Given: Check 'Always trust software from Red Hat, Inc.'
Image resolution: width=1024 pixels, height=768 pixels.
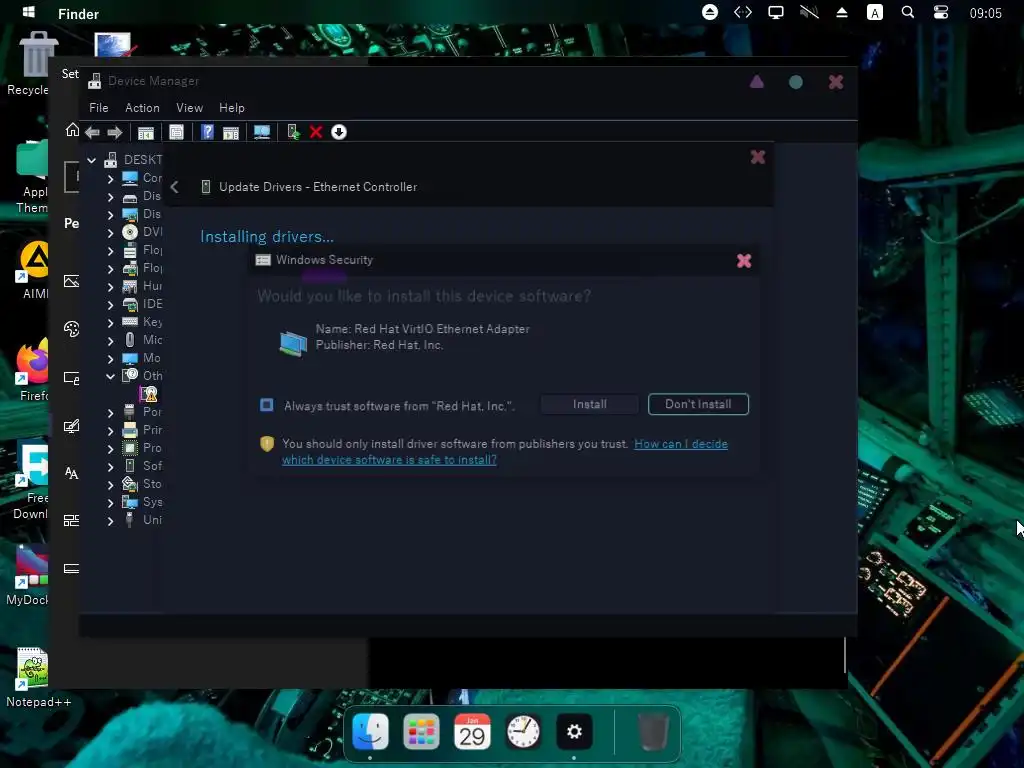Looking at the screenshot, I should (x=266, y=405).
